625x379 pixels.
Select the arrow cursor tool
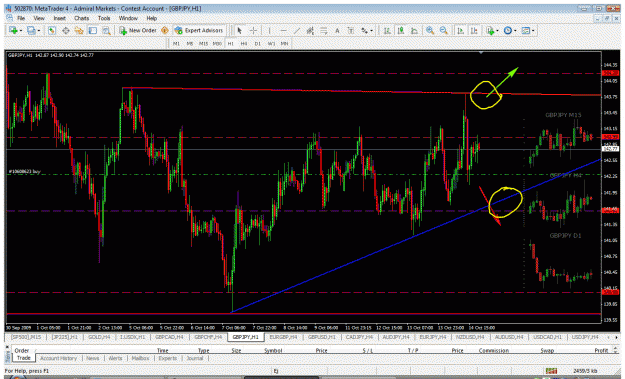[x=240, y=30]
